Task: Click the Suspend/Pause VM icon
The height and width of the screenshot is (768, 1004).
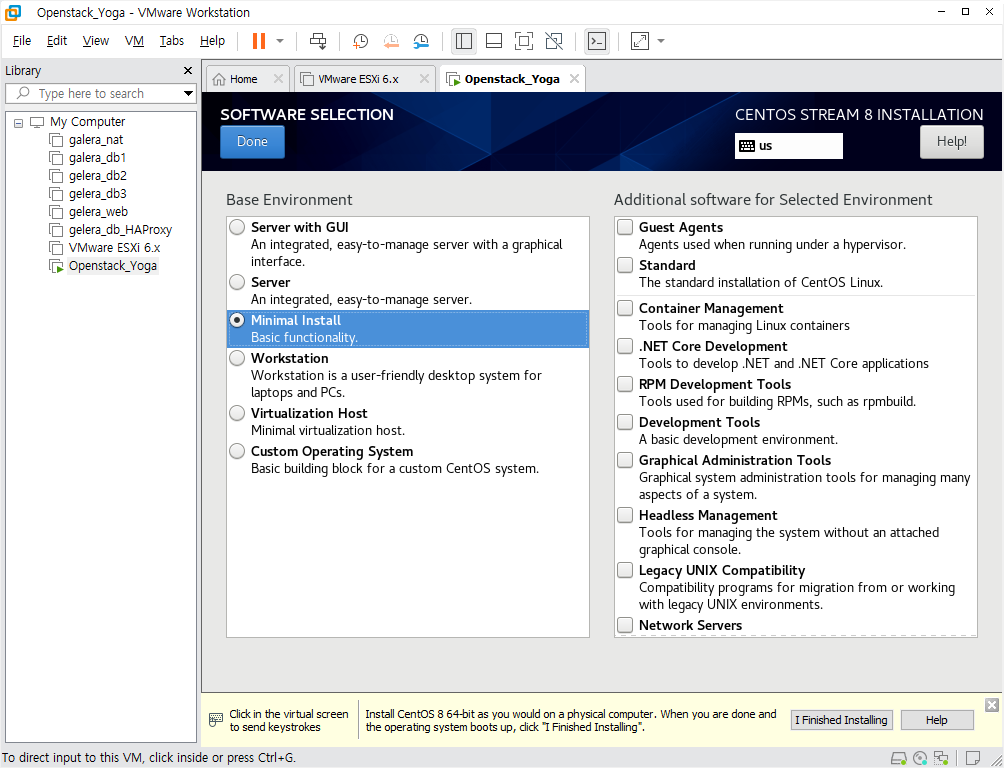Action: pos(259,41)
